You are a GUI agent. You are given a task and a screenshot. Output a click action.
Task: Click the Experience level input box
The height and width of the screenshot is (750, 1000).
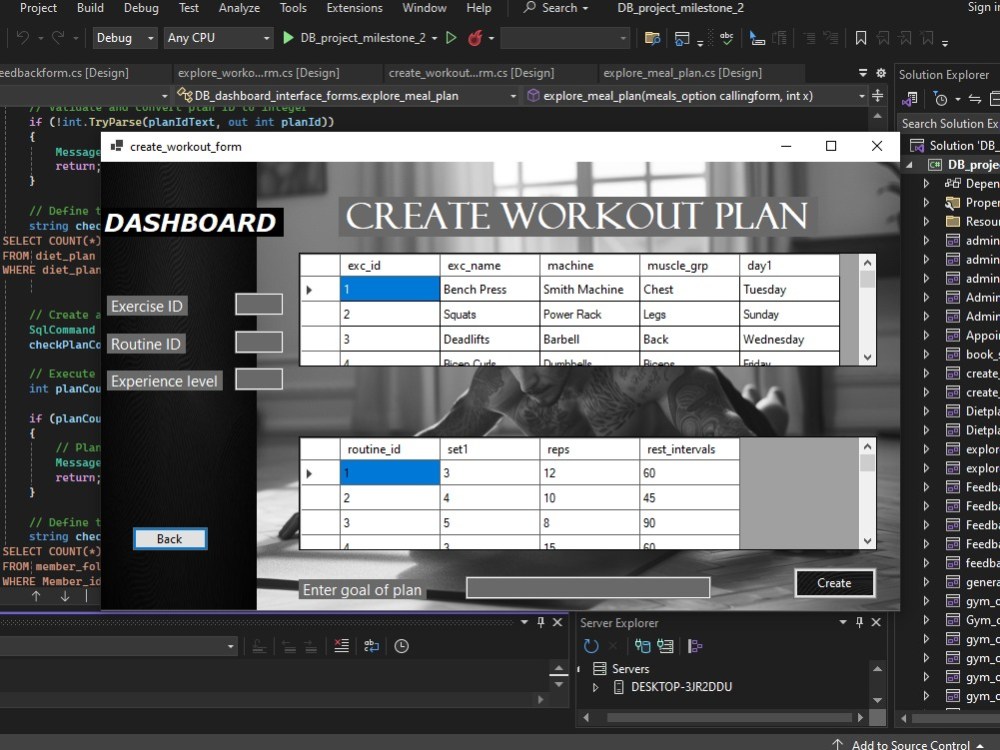coord(259,379)
